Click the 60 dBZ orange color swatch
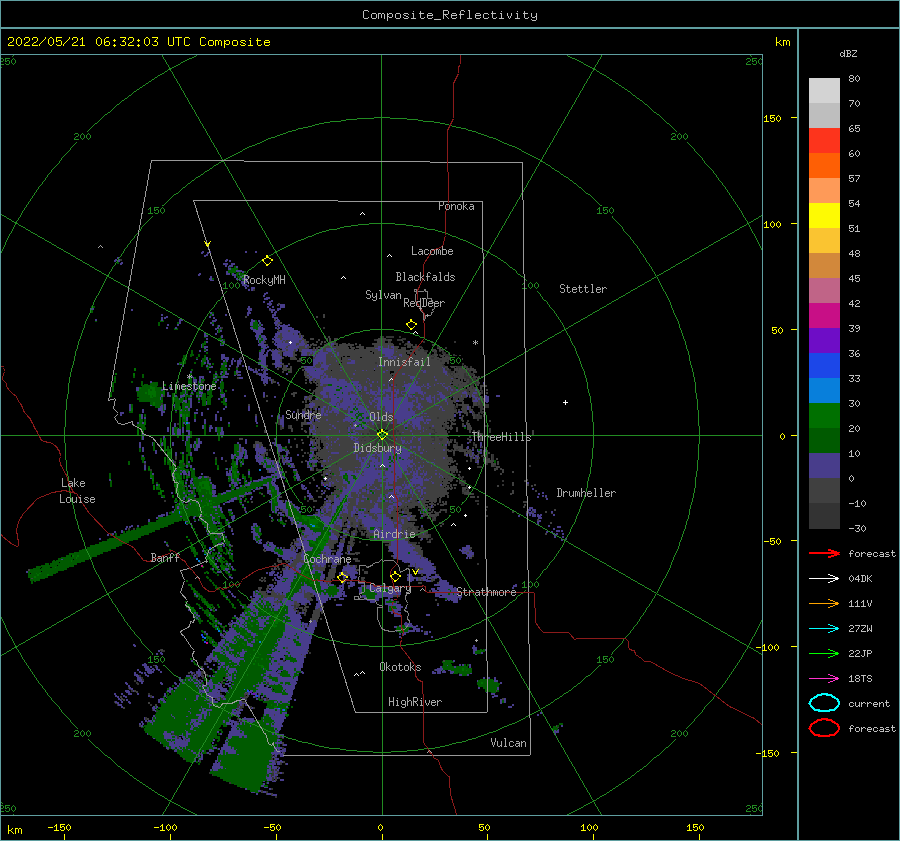 (x=824, y=165)
